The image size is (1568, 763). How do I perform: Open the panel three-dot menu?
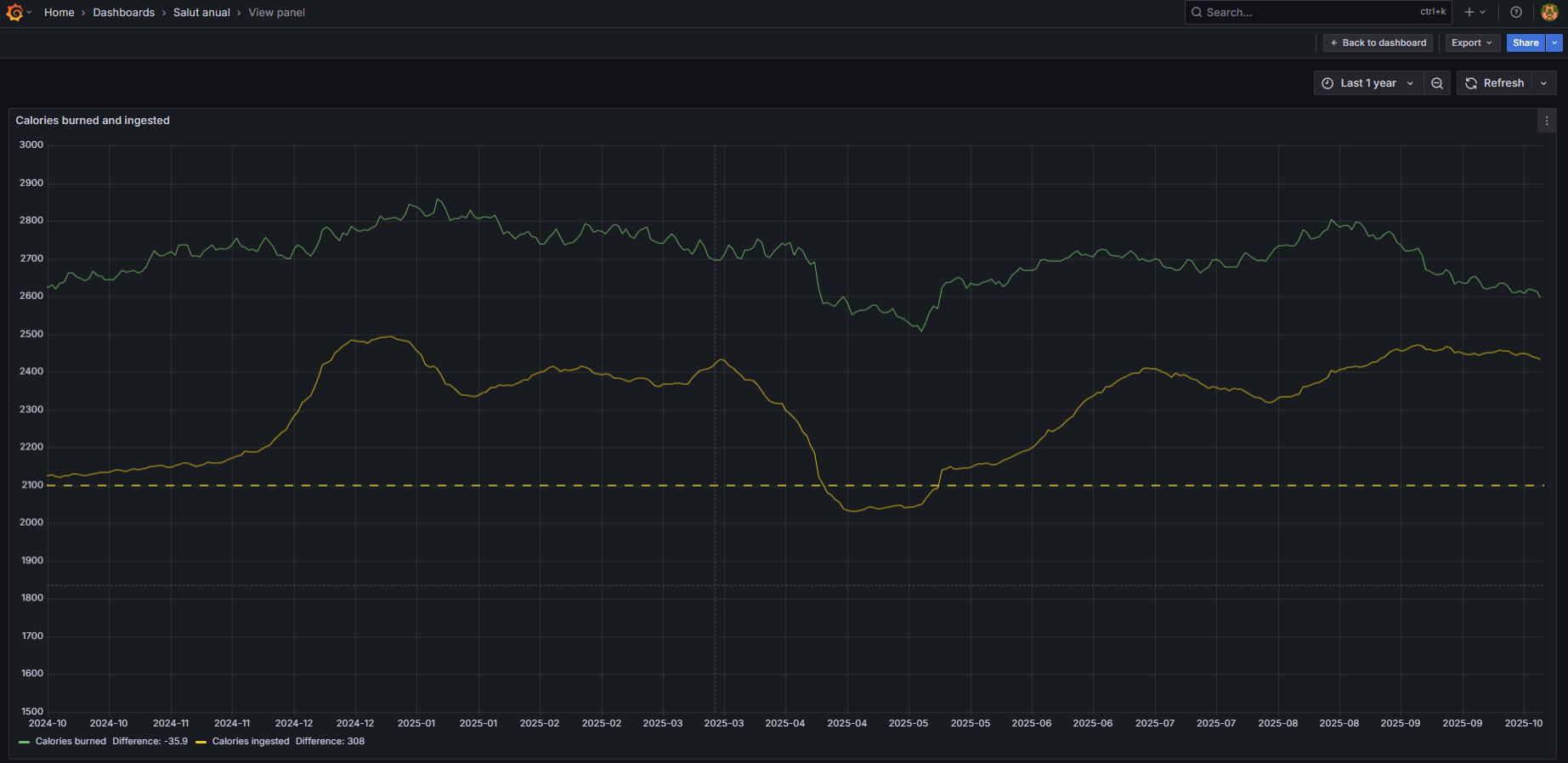coord(1547,122)
